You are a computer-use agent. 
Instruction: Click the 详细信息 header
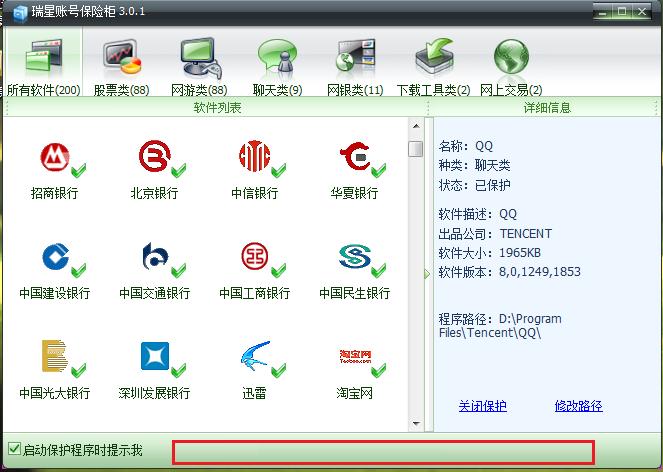tap(547, 107)
